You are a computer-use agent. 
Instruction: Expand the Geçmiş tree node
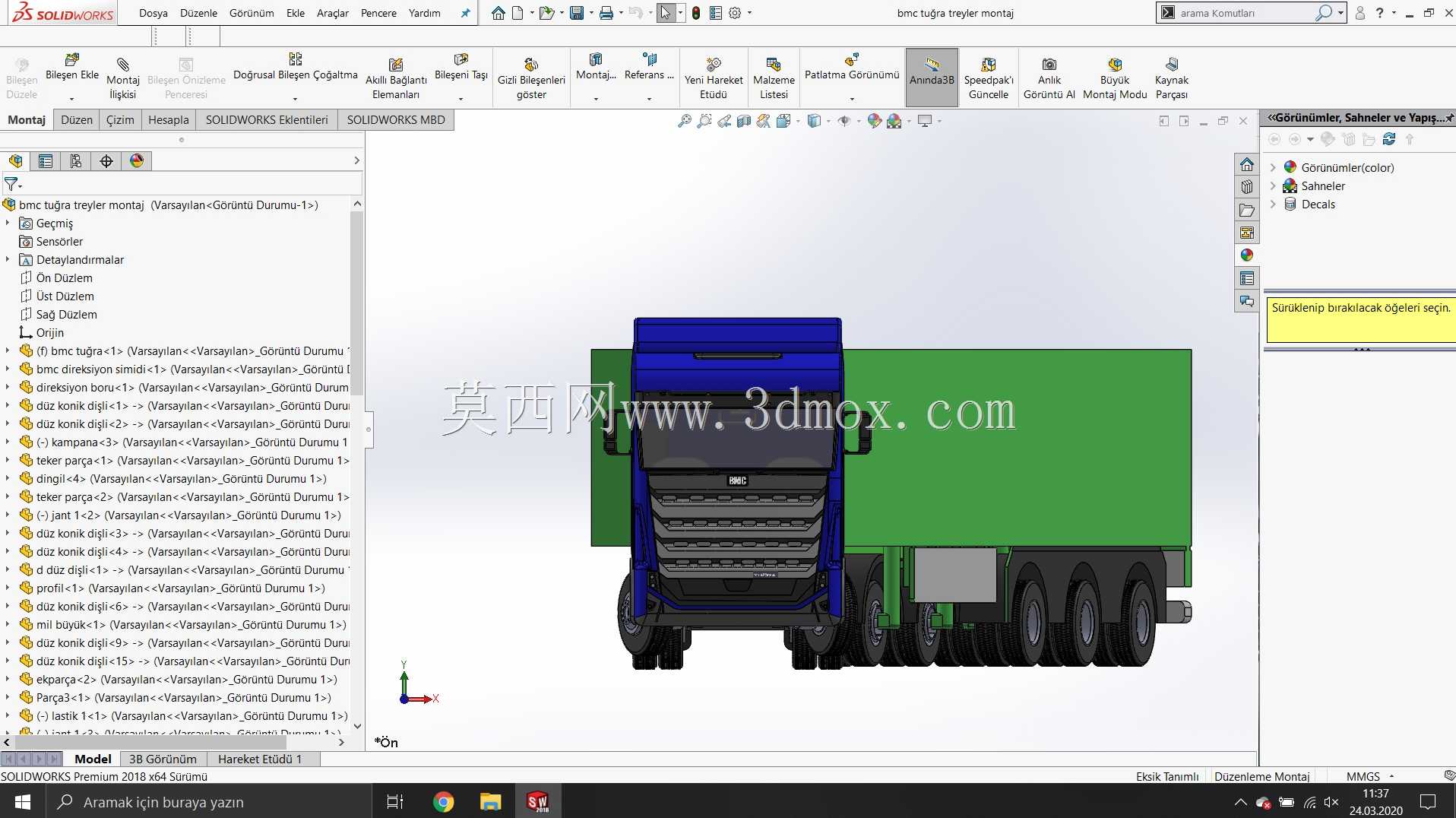[8, 224]
